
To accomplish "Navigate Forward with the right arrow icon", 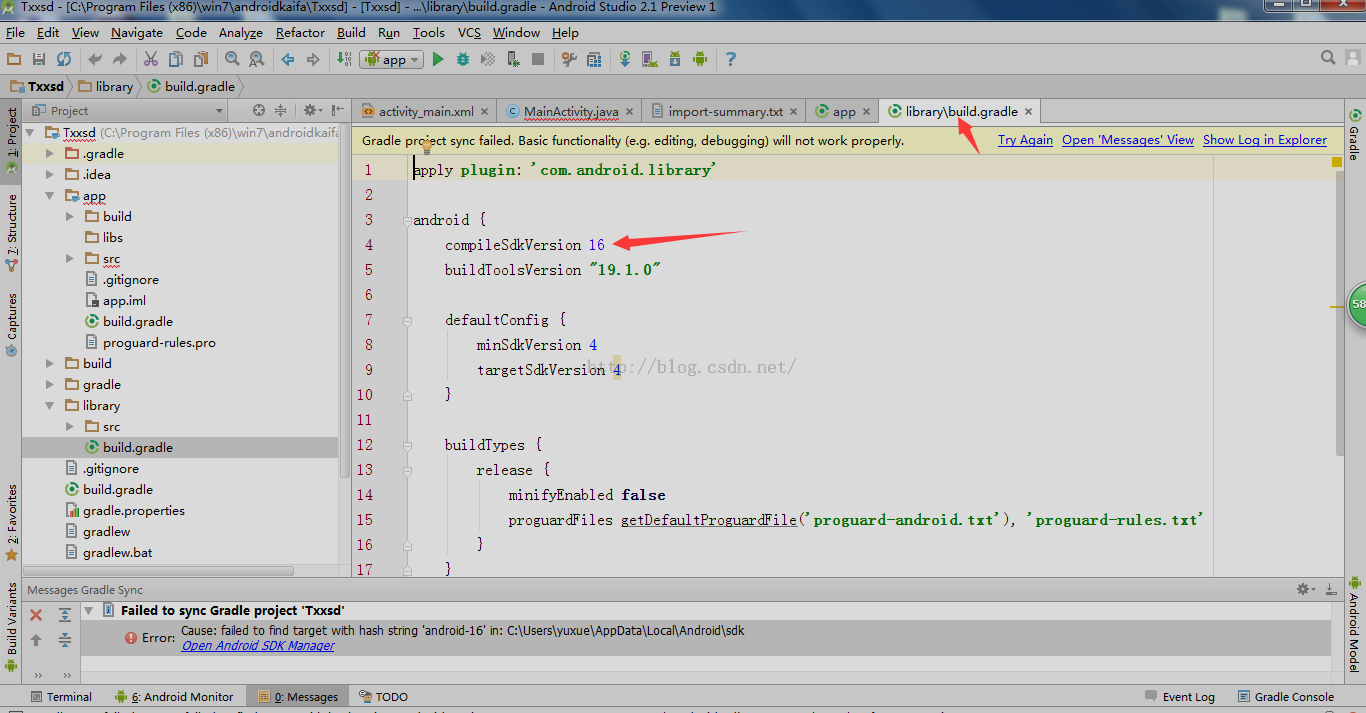I will tap(313, 60).
